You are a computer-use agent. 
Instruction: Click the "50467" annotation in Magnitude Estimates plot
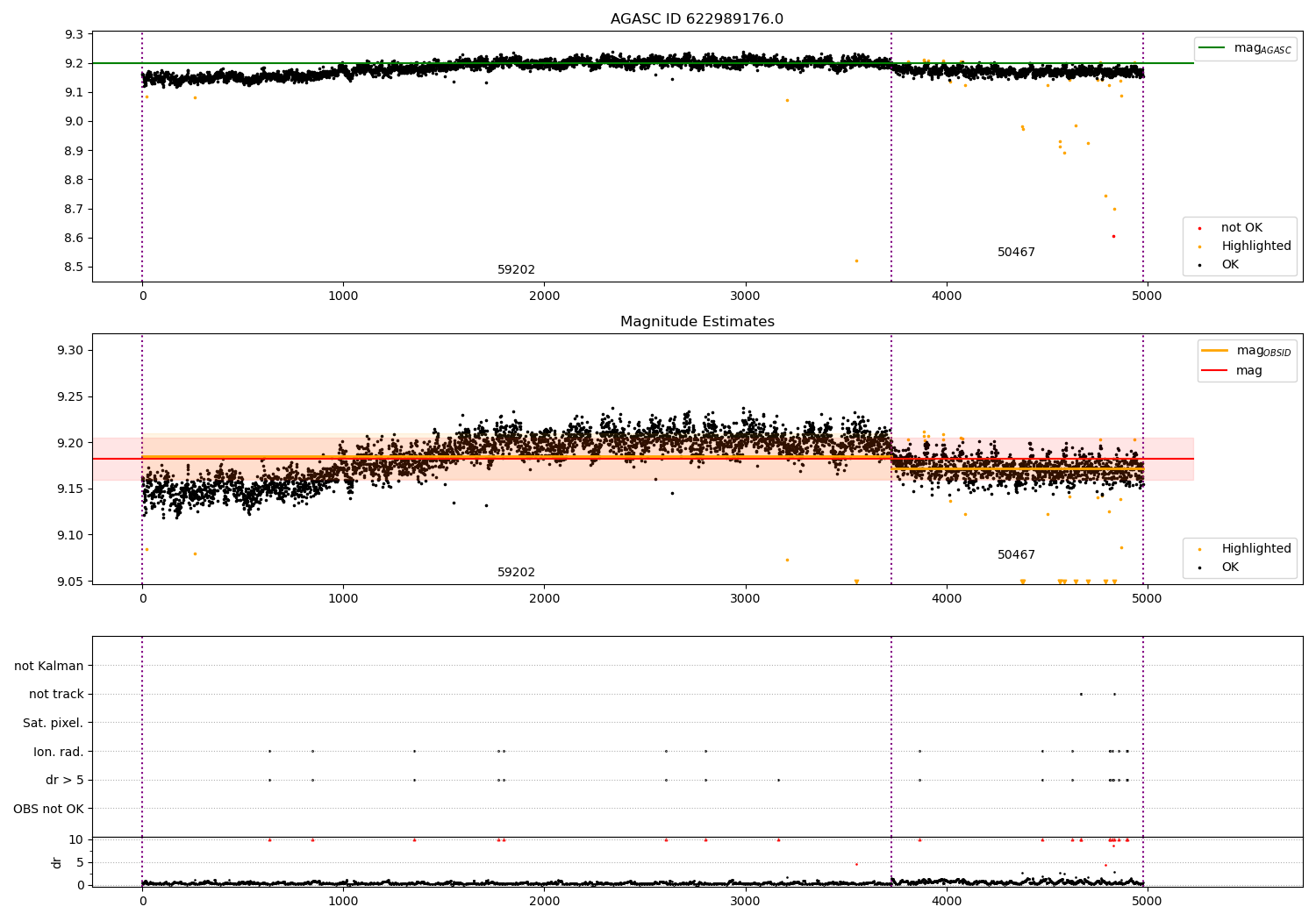coord(1016,555)
